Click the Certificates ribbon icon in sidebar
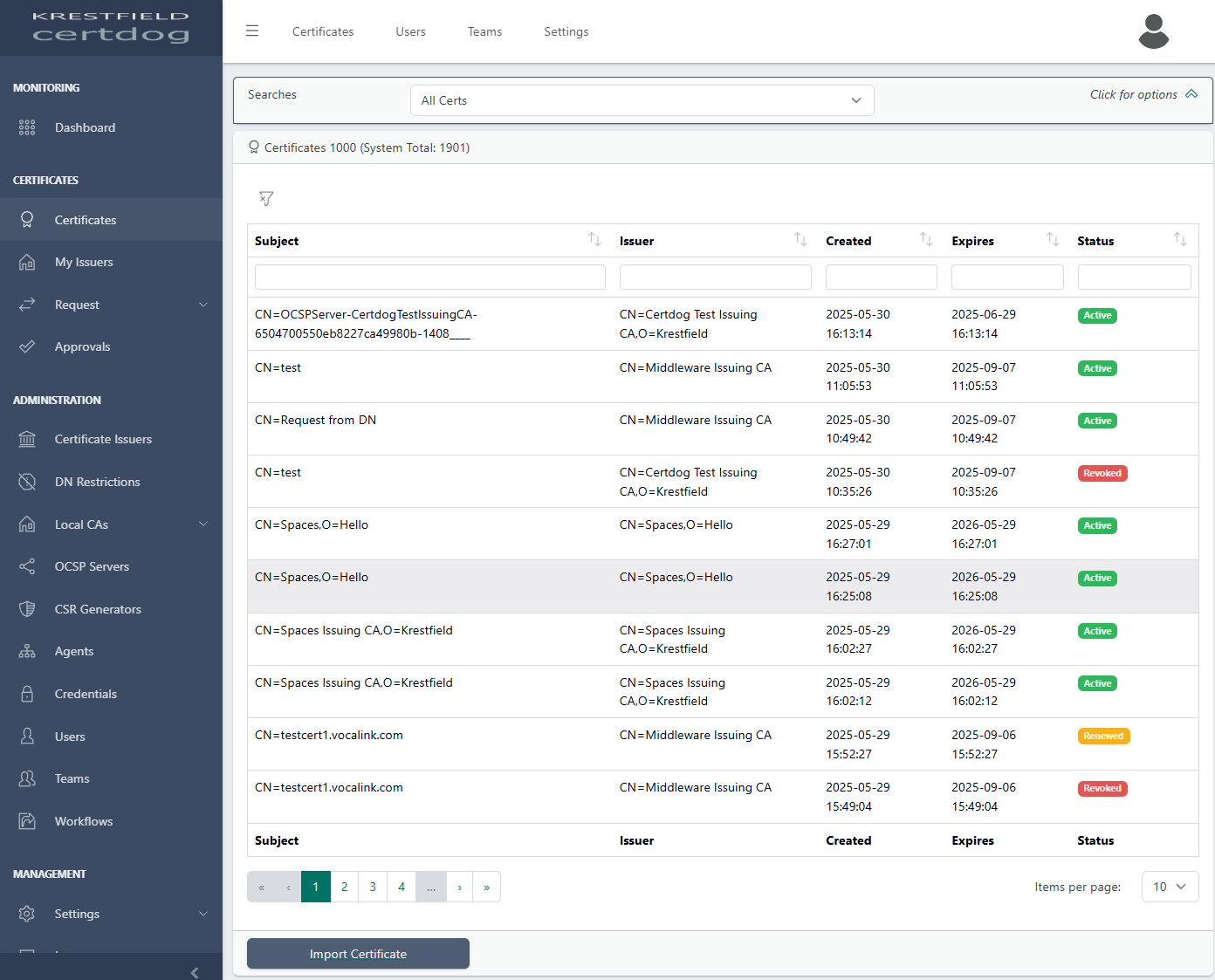 27,220
